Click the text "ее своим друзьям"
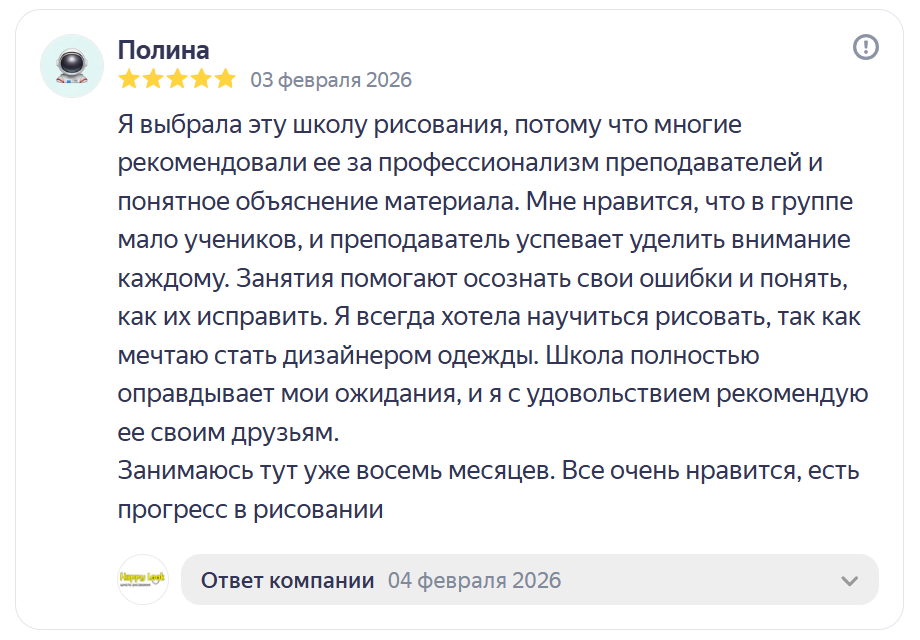 click(228, 432)
